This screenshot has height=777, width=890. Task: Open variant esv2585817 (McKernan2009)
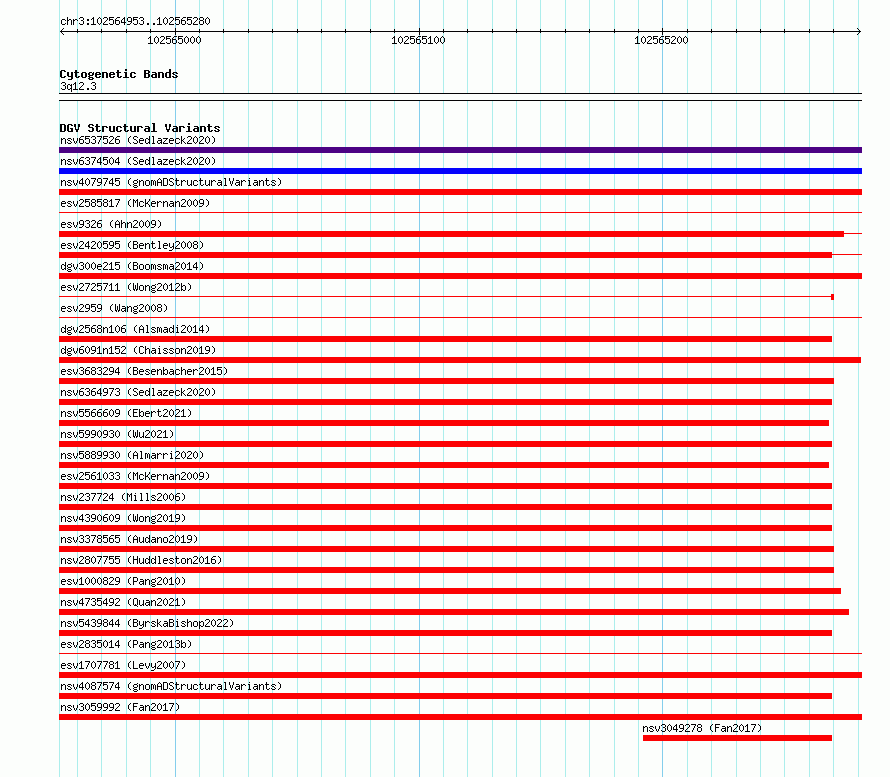point(135,203)
